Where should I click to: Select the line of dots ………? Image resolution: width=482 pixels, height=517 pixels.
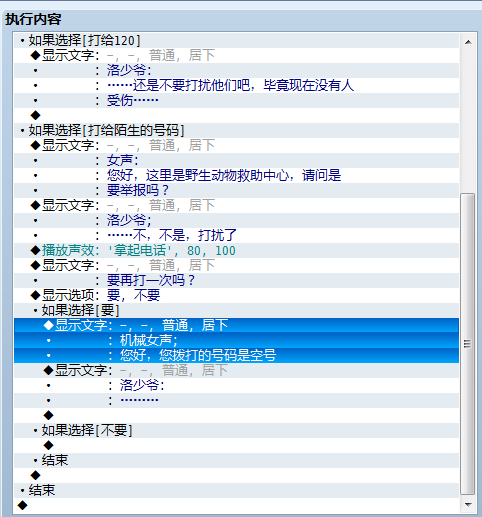(236, 400)
